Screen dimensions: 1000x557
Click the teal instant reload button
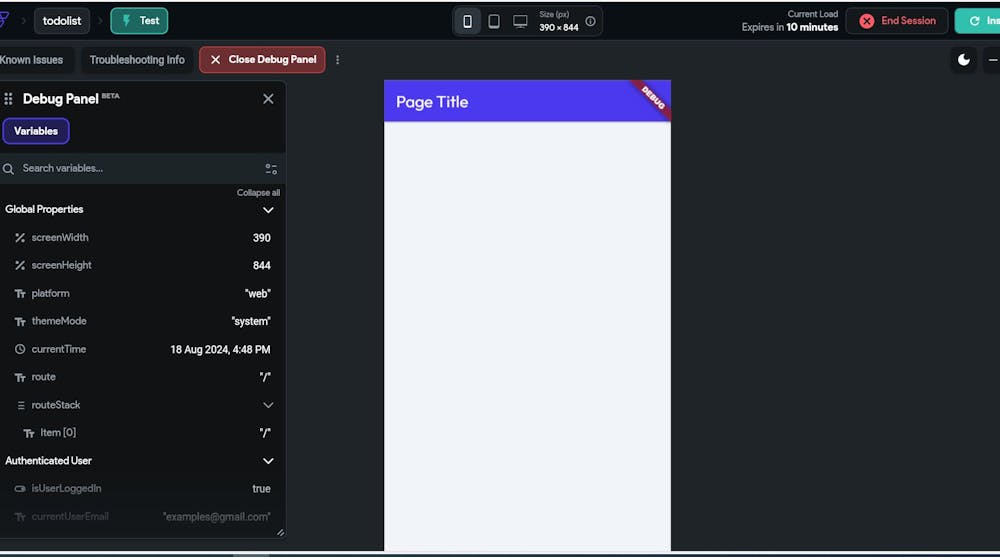[978, 21]
